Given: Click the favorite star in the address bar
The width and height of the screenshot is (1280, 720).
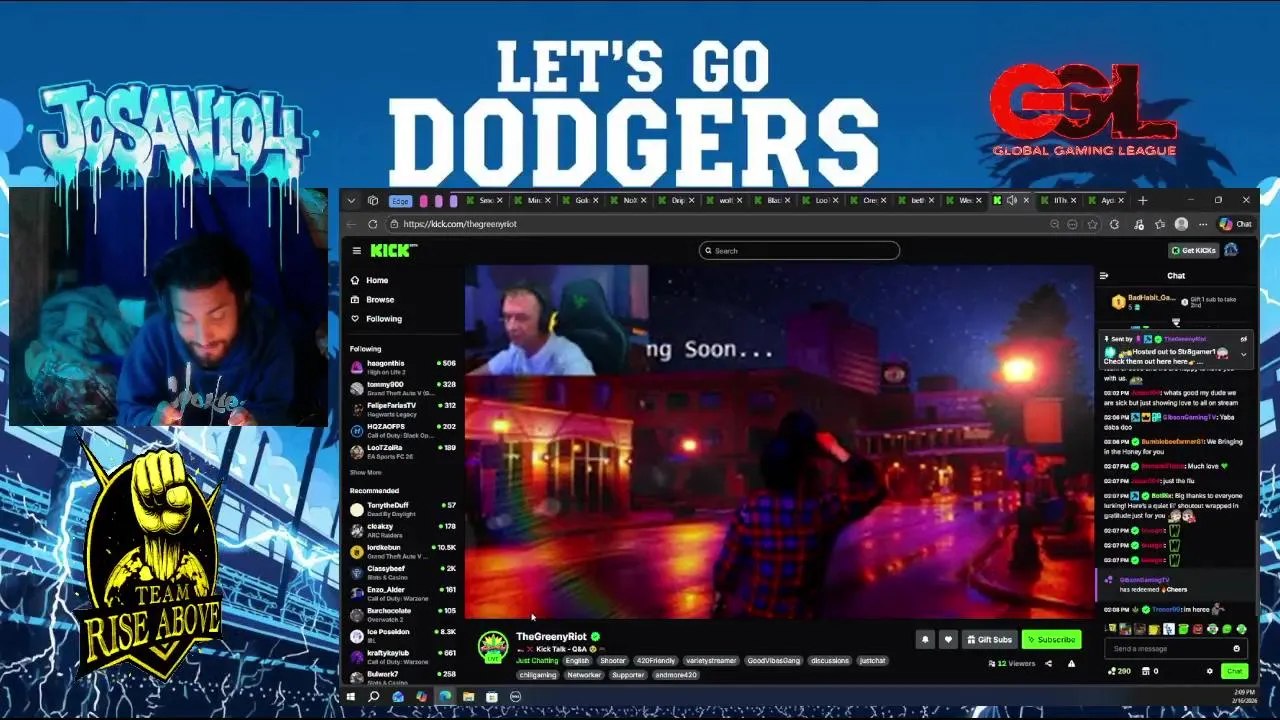Looking at the screenshot, I should pyautogui.click(x=1094, y=224).
